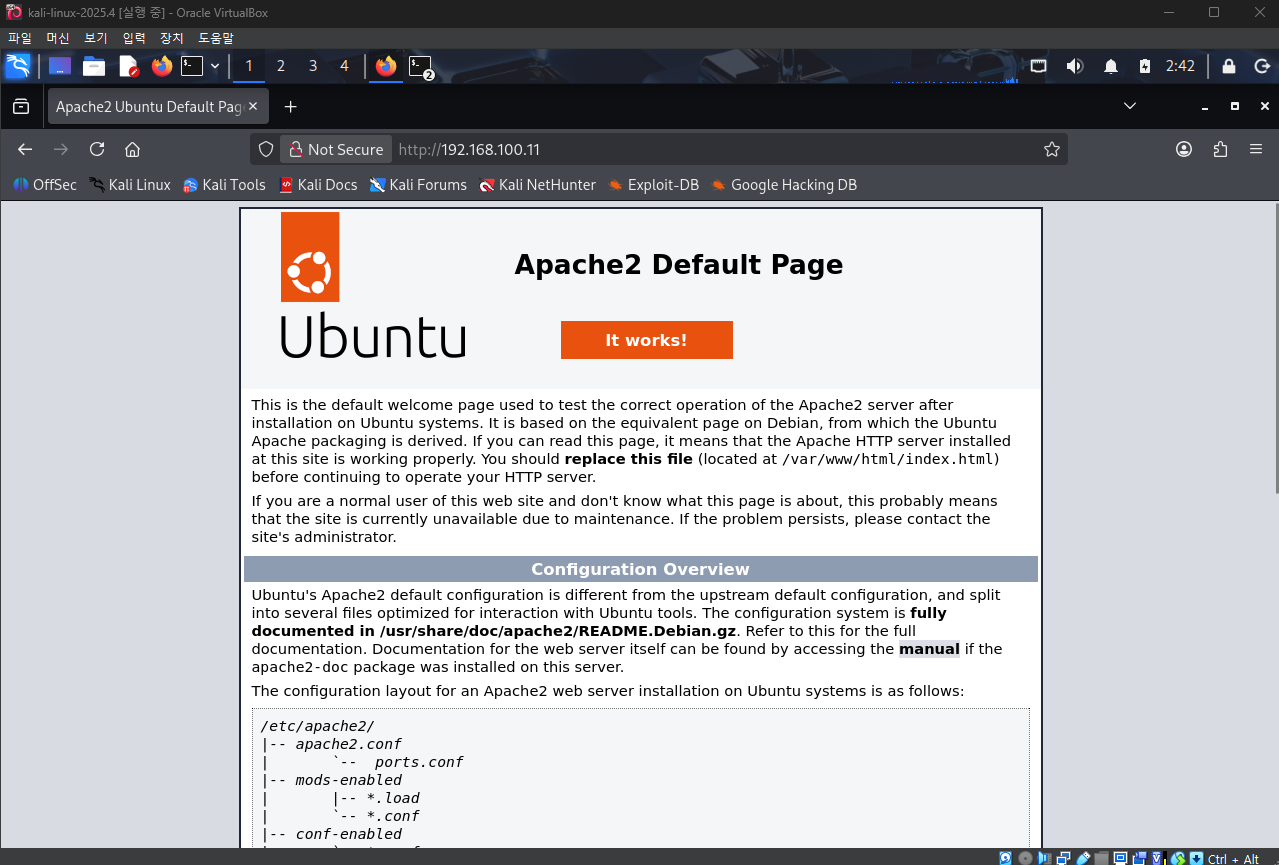Launch Firefox from the panel launcher

162,66
